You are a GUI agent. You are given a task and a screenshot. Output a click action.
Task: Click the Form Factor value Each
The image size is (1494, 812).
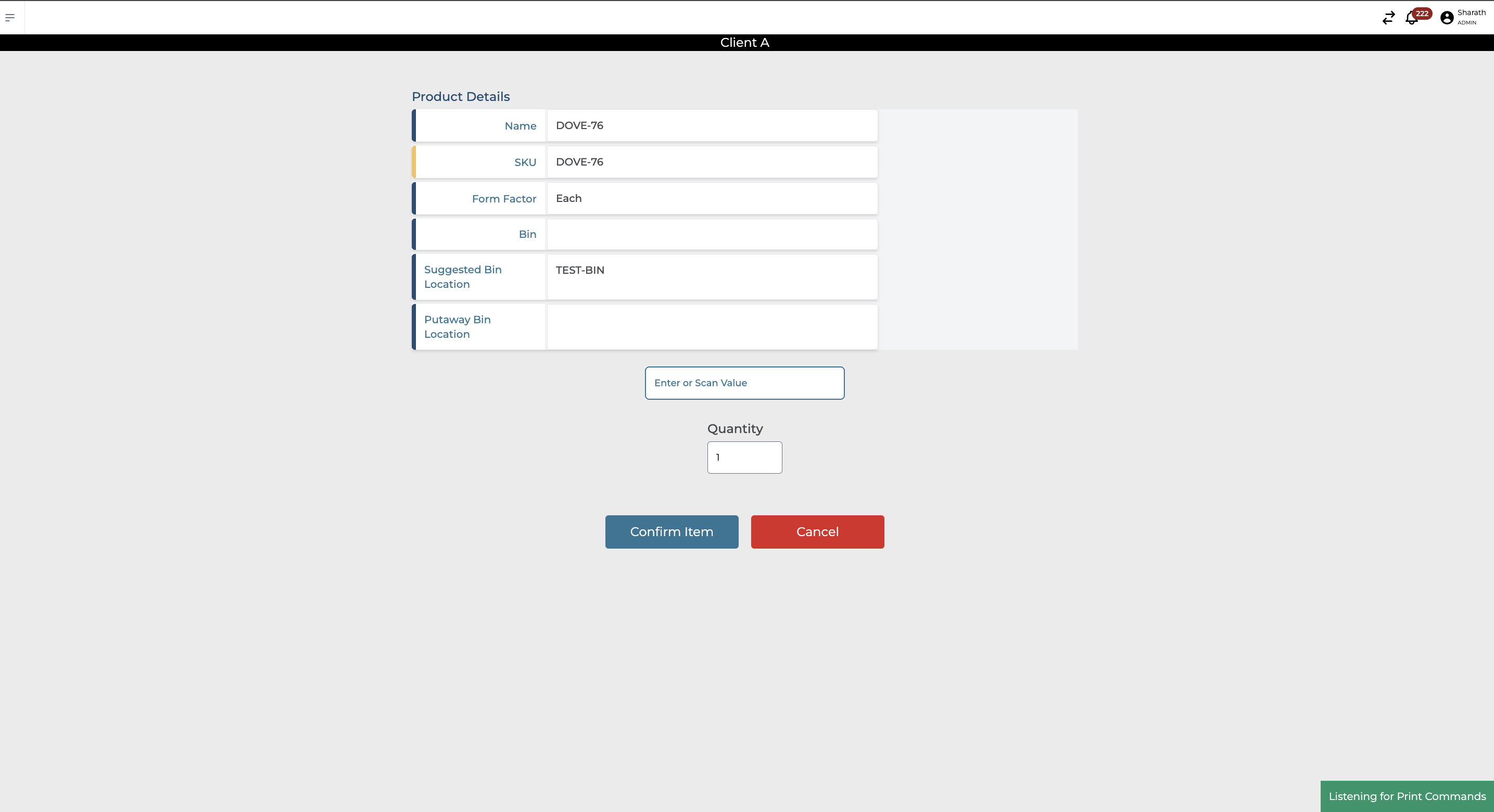pos(568,198)
